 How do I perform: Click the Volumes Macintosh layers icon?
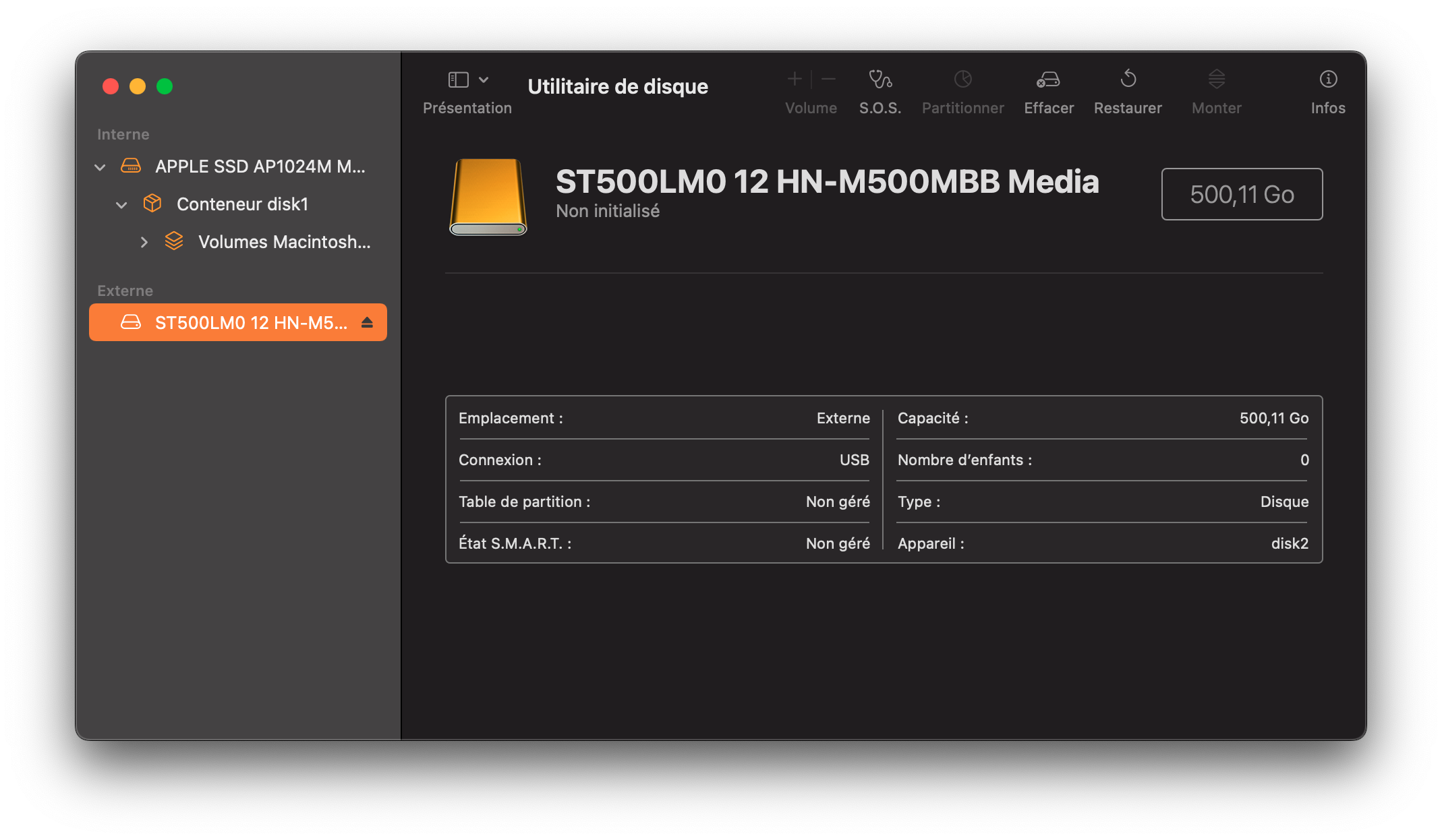click(174, 241)
